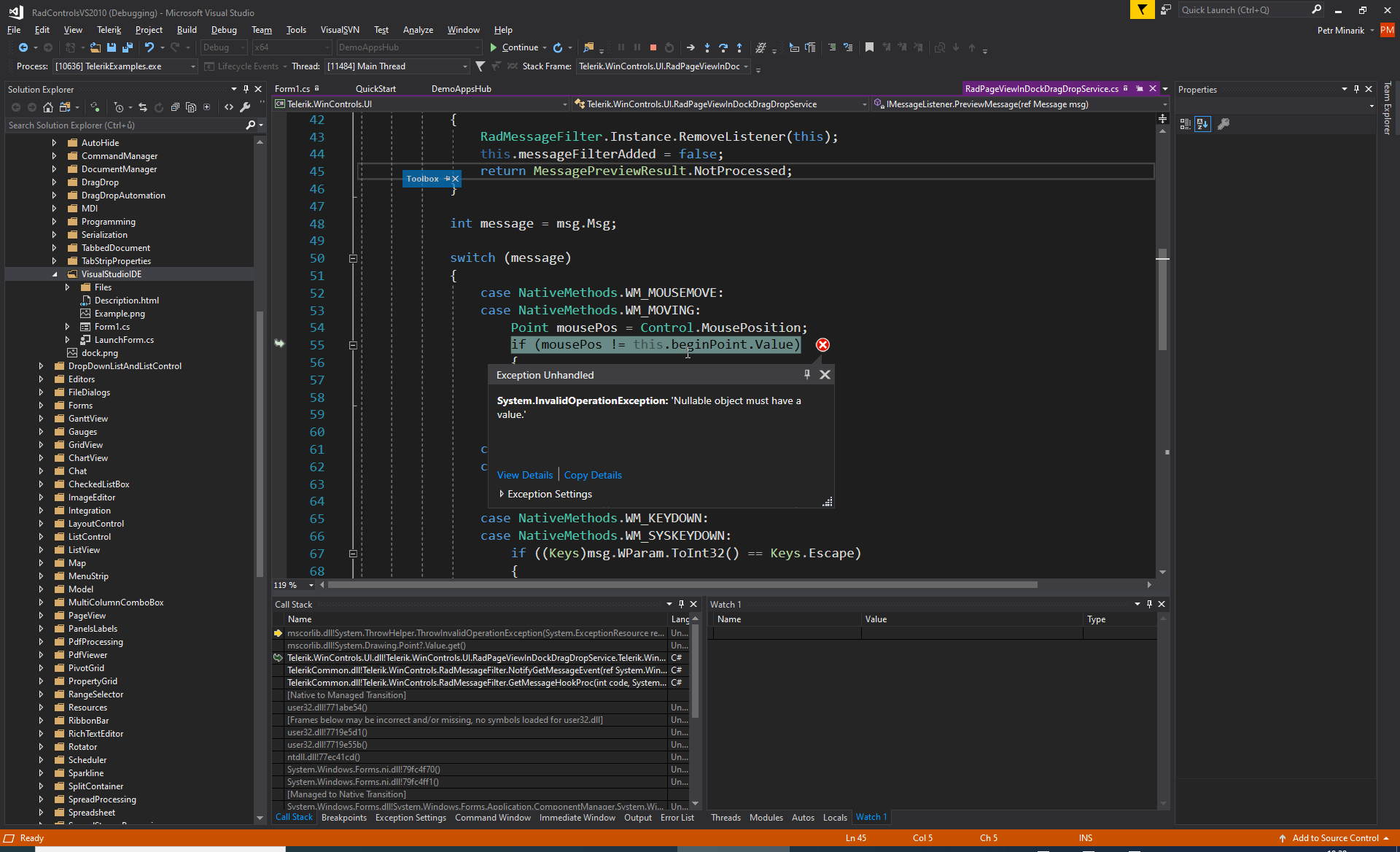
Task: Pin the Call Stack panel
Action: 681,604
